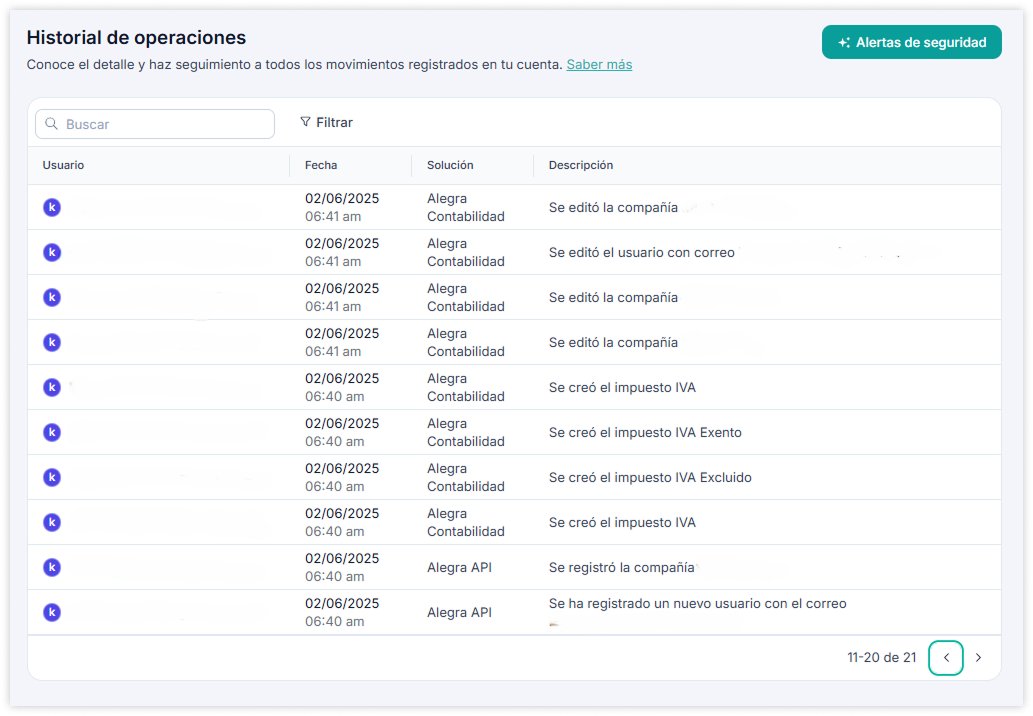Click the funnel icon beside Filtrar
1033x716 pixels.
305,122
